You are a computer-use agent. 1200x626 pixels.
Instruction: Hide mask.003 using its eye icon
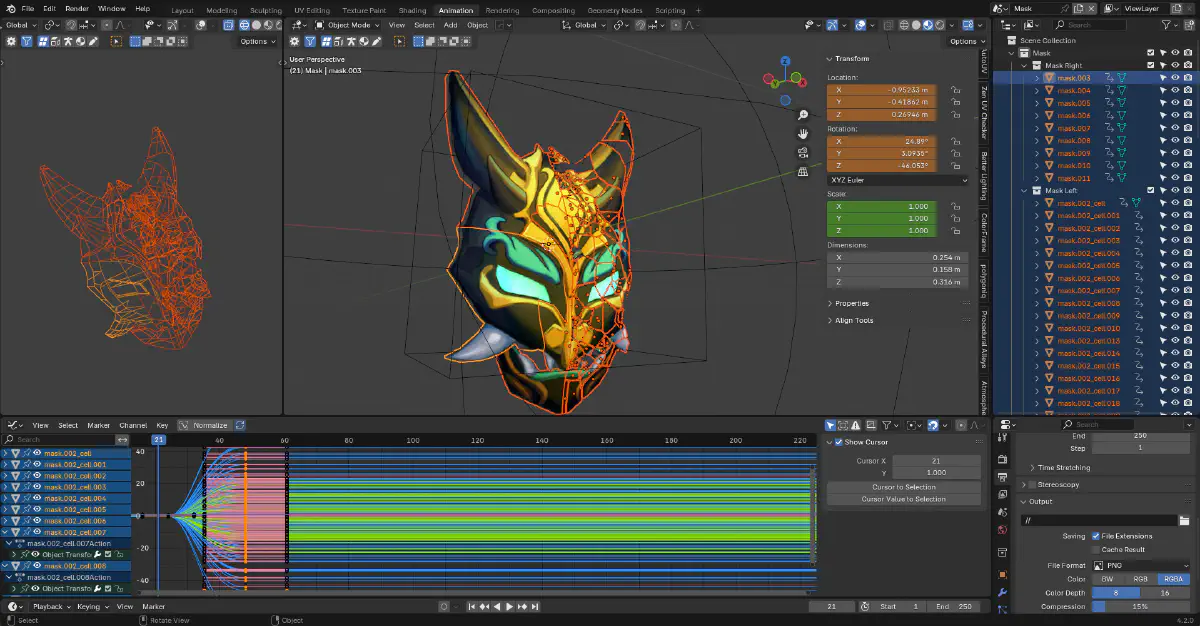(x=1176, y=78)
